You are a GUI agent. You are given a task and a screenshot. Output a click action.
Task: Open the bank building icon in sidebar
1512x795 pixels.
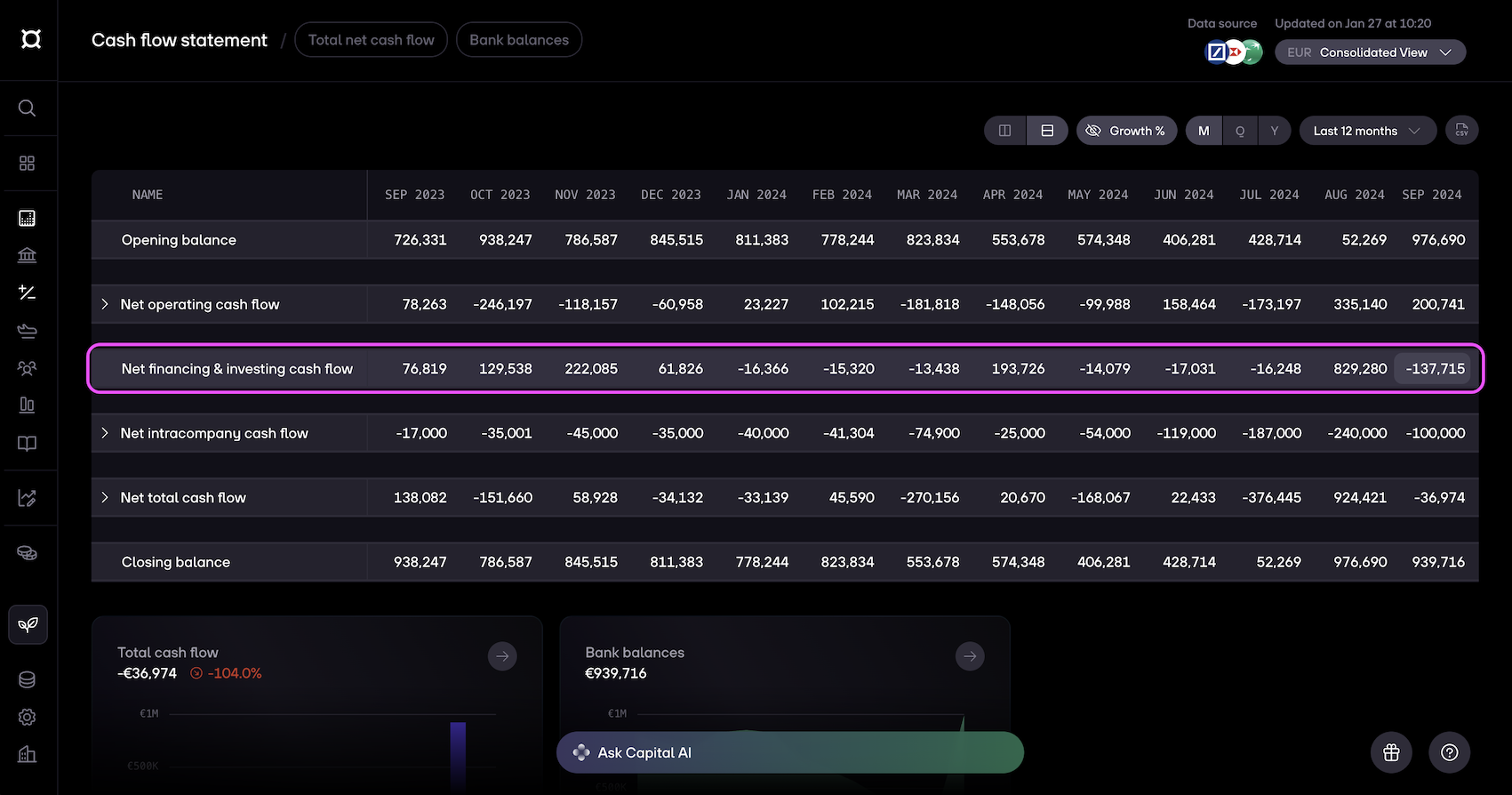(x=28, y=255)
